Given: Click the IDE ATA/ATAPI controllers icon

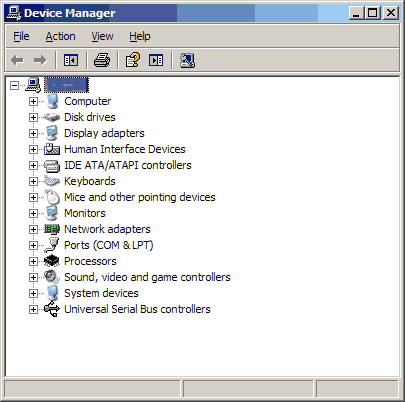Looking at the screenshot, I should [52, 165].
